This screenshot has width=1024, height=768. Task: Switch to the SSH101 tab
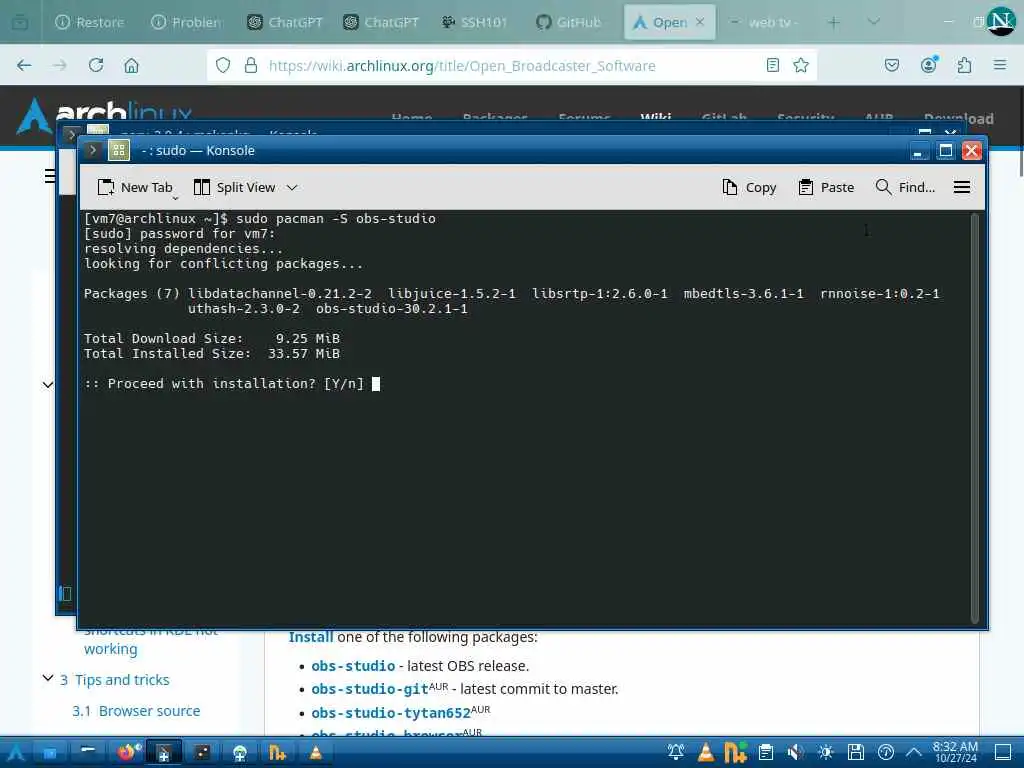click(475, 22)
